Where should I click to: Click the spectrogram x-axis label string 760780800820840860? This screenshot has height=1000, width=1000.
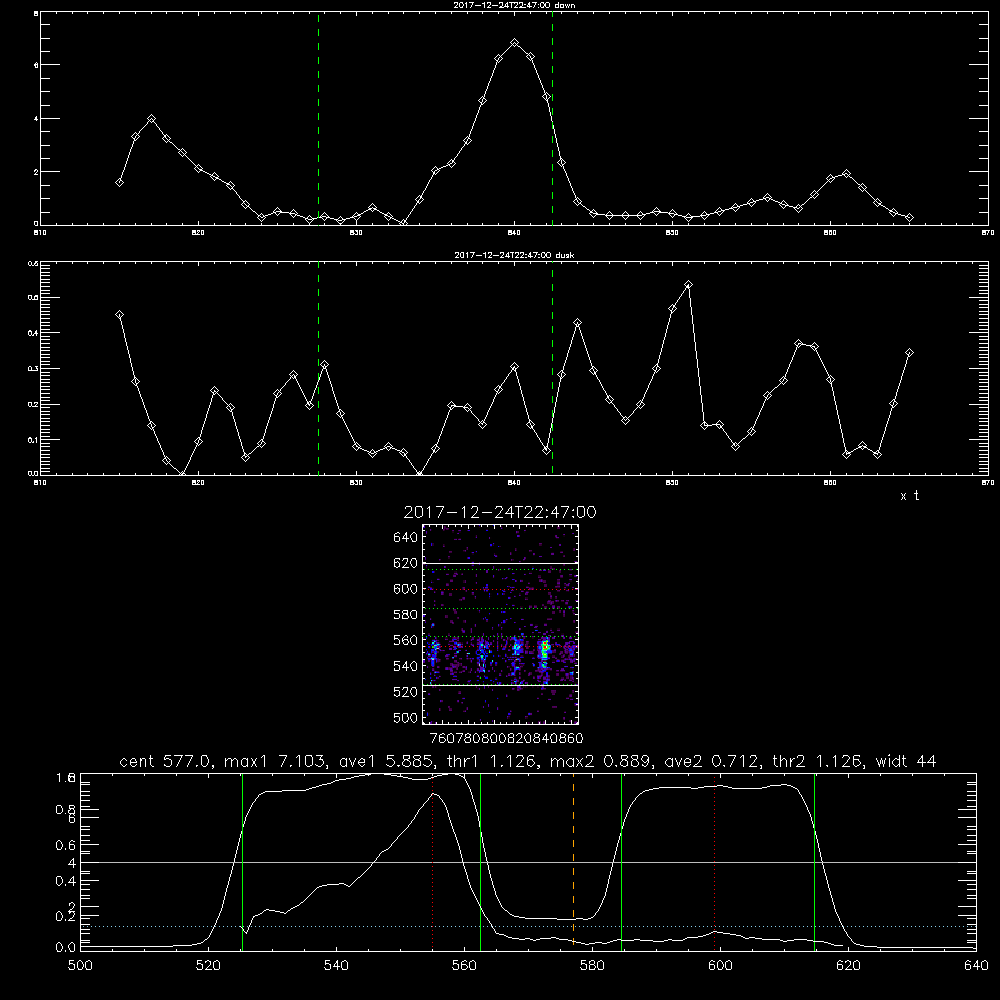(x=506, y=739)
